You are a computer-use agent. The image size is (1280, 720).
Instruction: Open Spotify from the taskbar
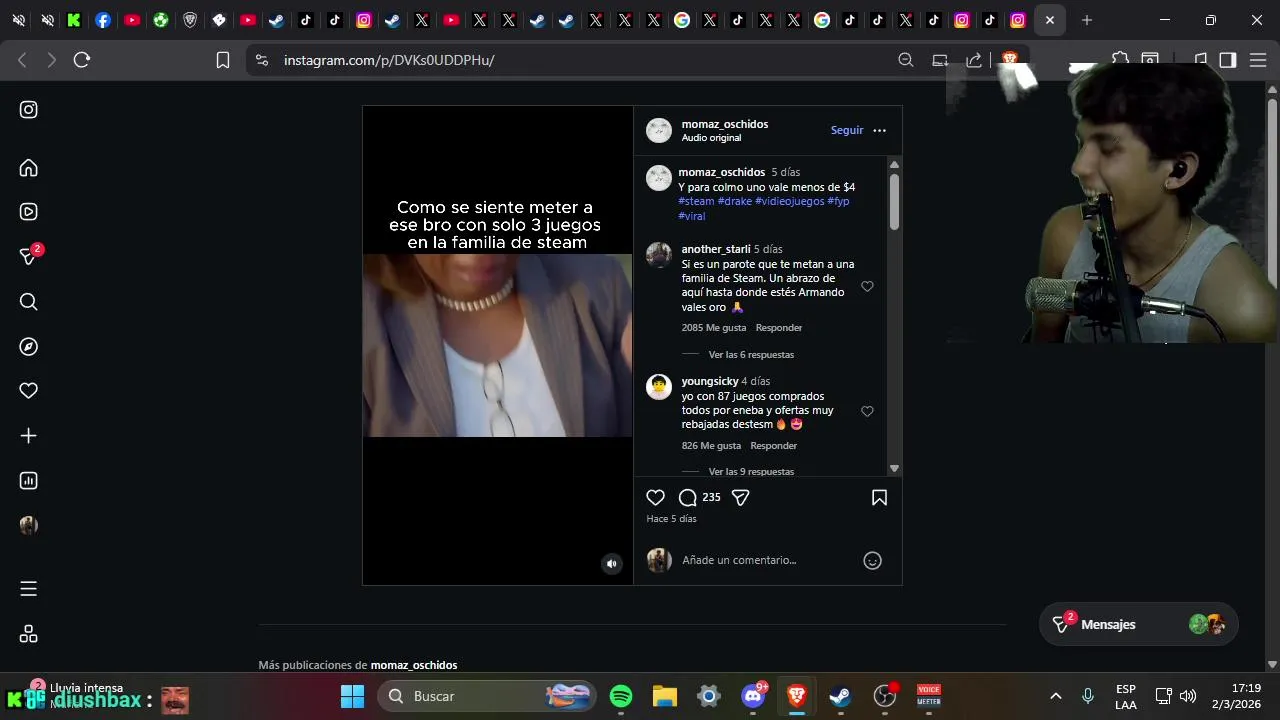click(621, 696)
